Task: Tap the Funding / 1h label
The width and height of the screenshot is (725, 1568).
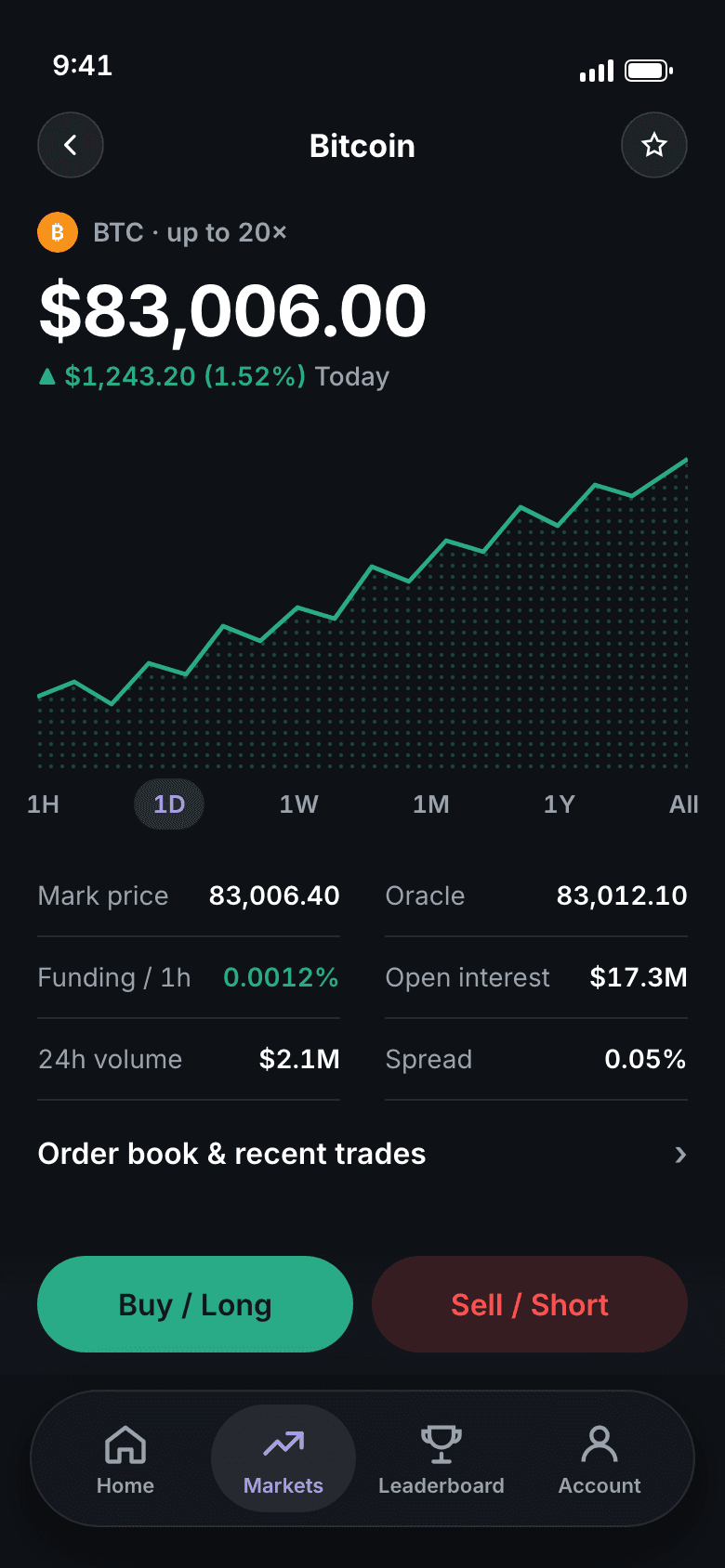Action: [114, 977]
